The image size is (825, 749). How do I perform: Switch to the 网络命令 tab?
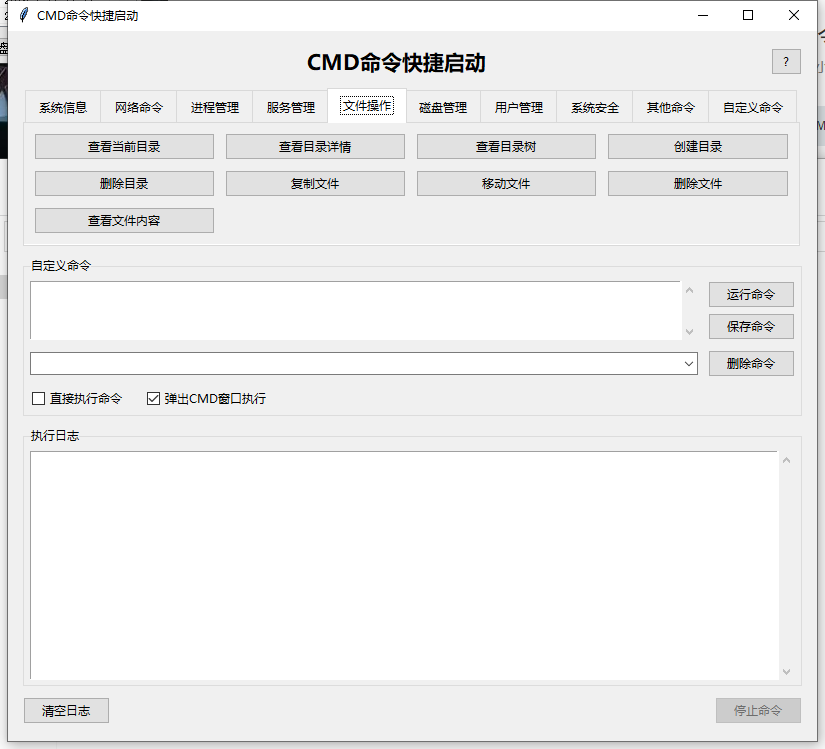[x=138, y=106]
